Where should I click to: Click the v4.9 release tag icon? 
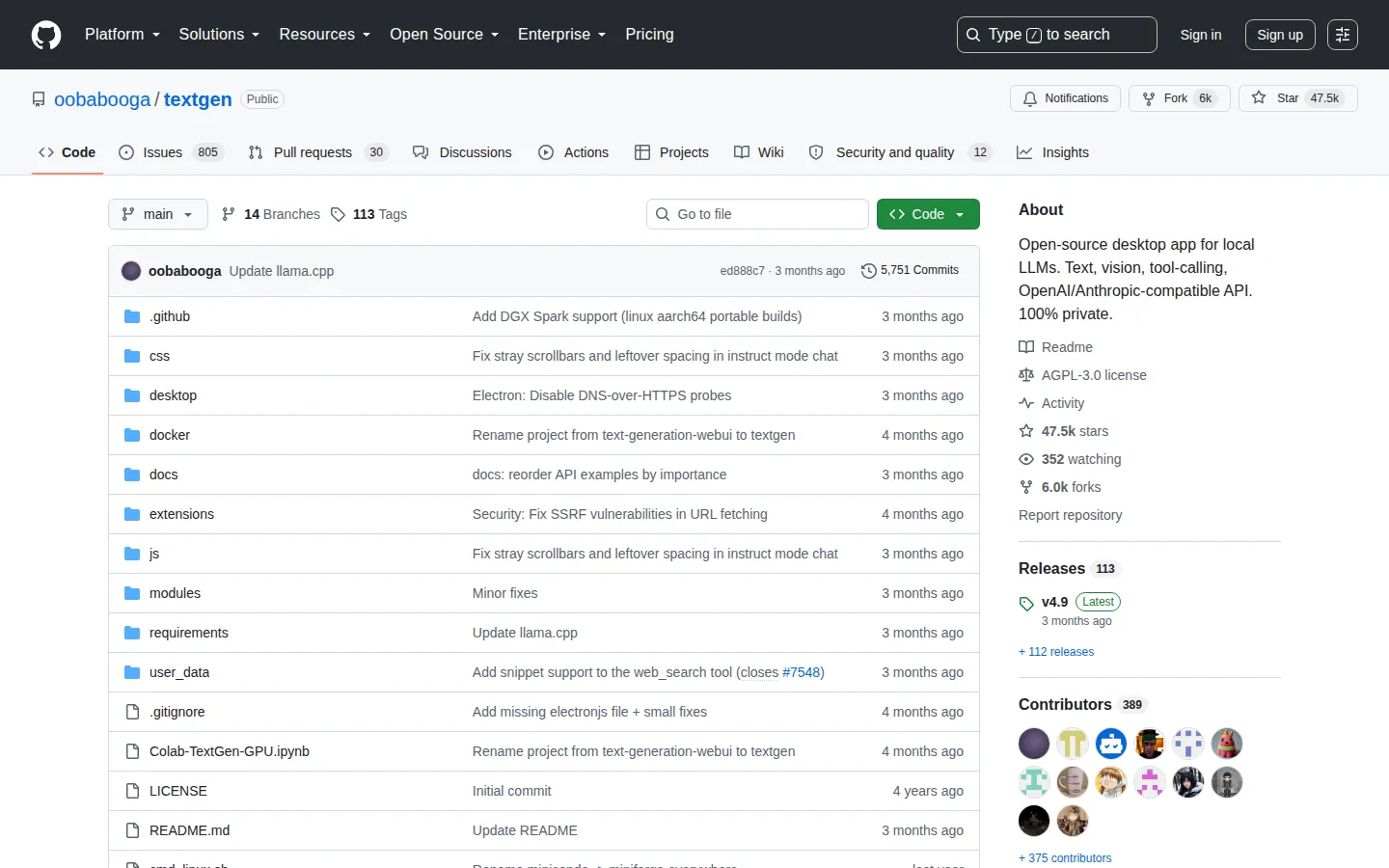1026,604
